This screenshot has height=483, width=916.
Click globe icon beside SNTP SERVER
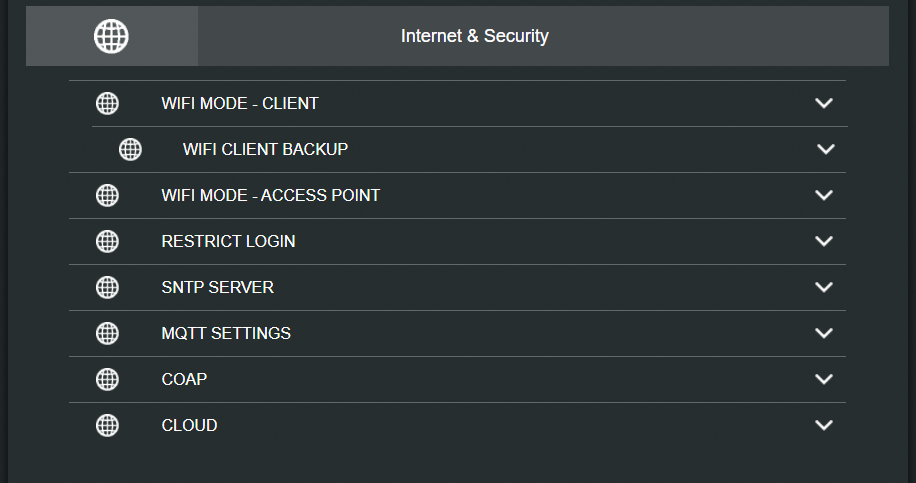(x=107, y=287)
